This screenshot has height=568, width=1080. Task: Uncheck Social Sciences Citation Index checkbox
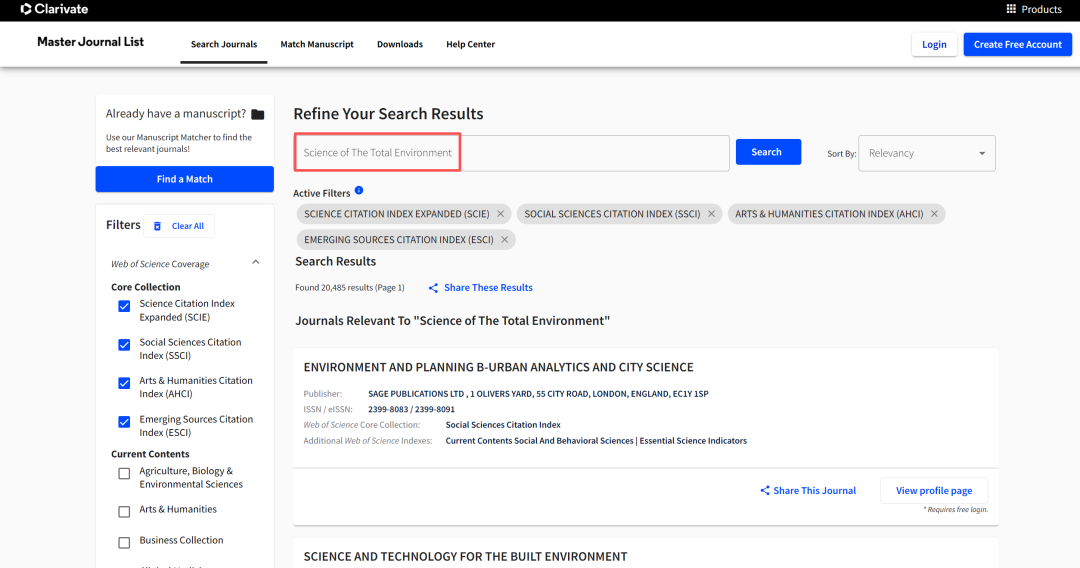(124, 345)
